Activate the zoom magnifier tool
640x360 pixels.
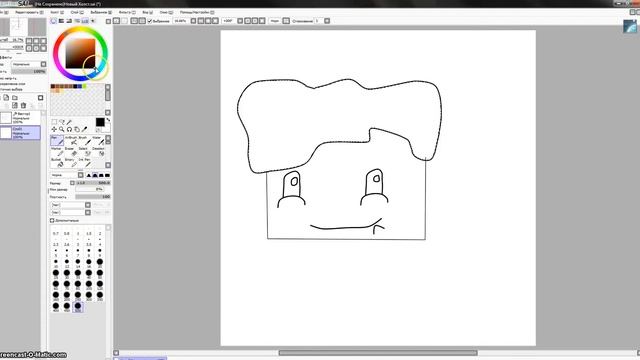point(62,129)
